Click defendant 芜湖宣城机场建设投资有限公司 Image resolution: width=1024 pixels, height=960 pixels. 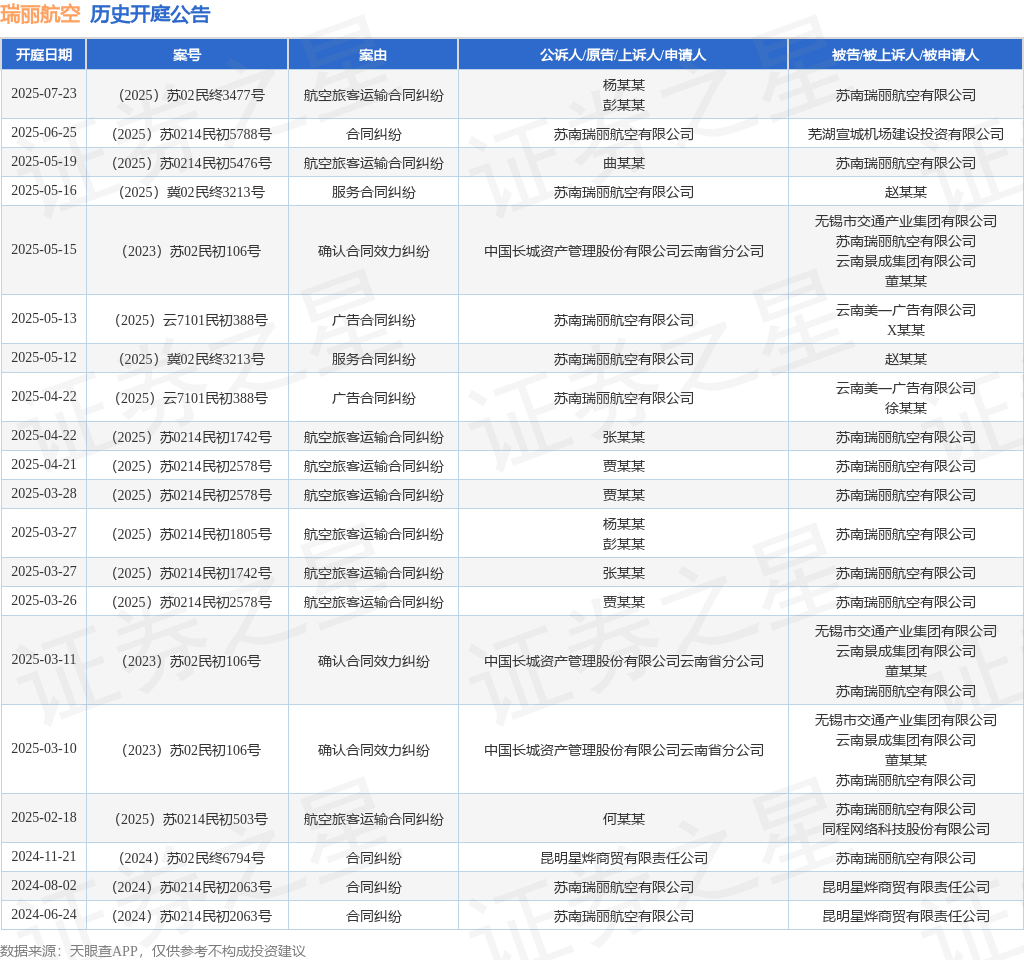pos(905,135)
